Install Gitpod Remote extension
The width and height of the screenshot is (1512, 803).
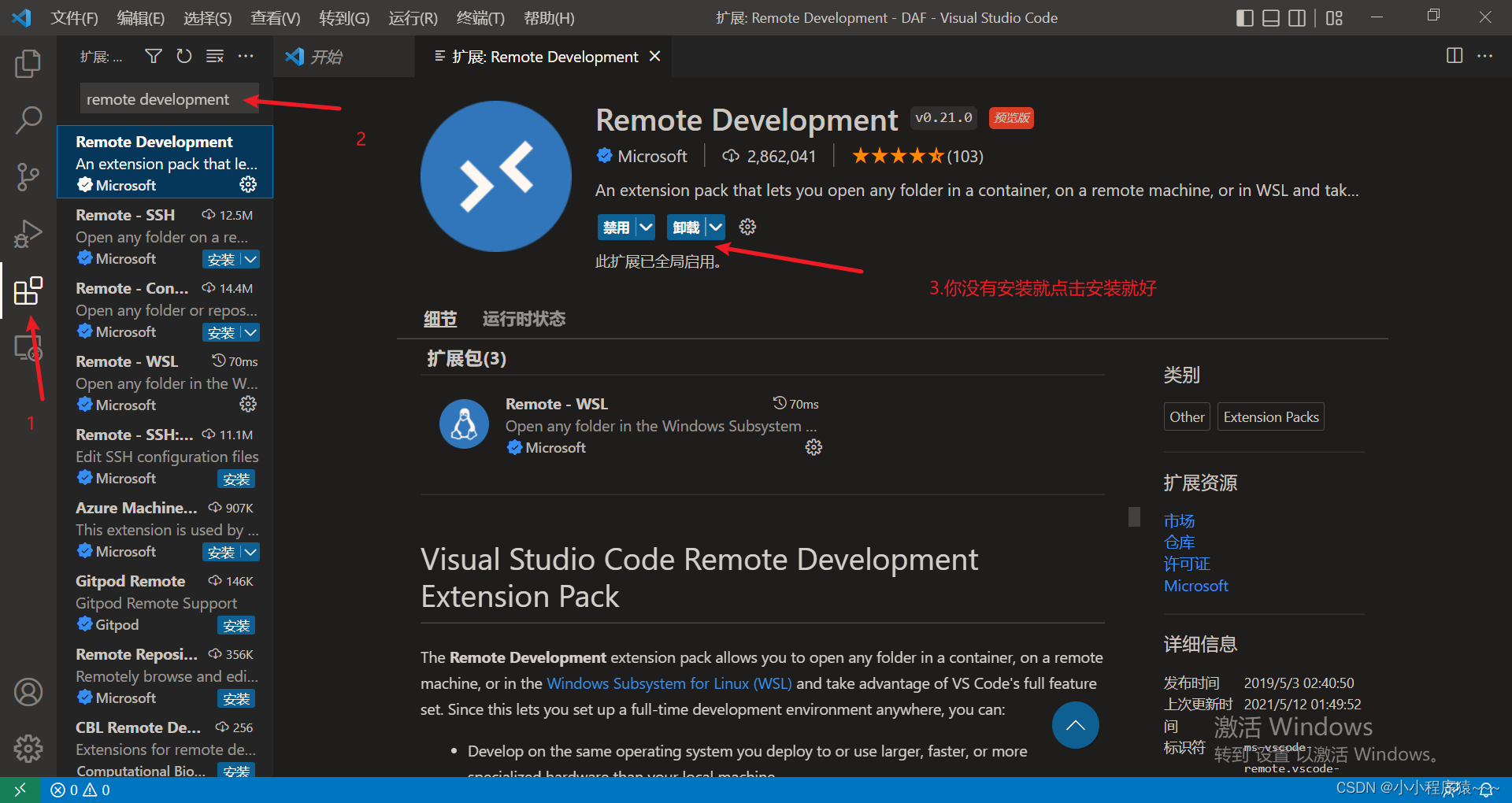click(x=236, y=625)
